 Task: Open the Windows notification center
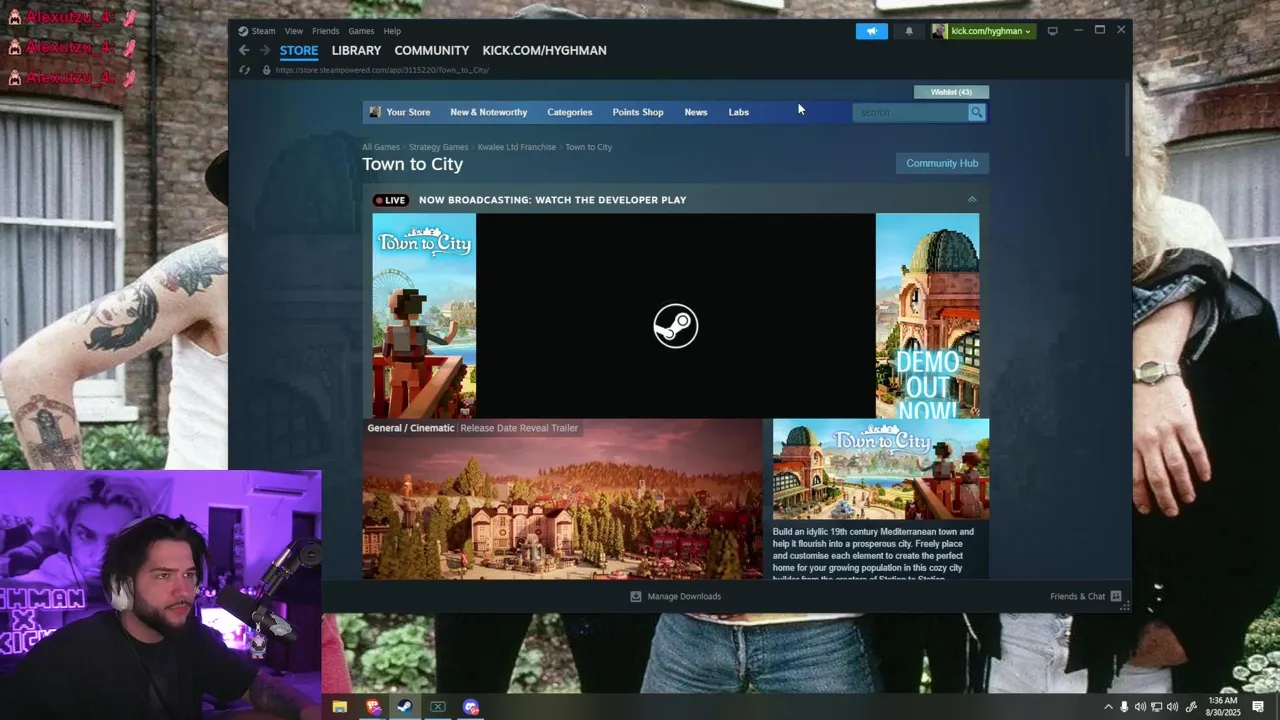click(1258, 707)
